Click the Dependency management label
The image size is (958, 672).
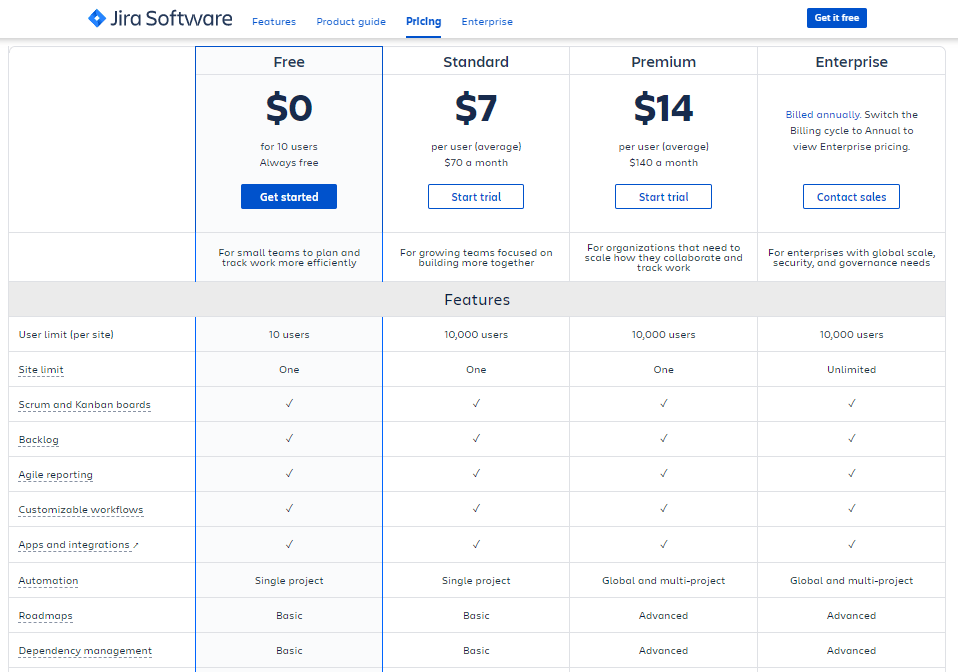click(x=85, y=651)
